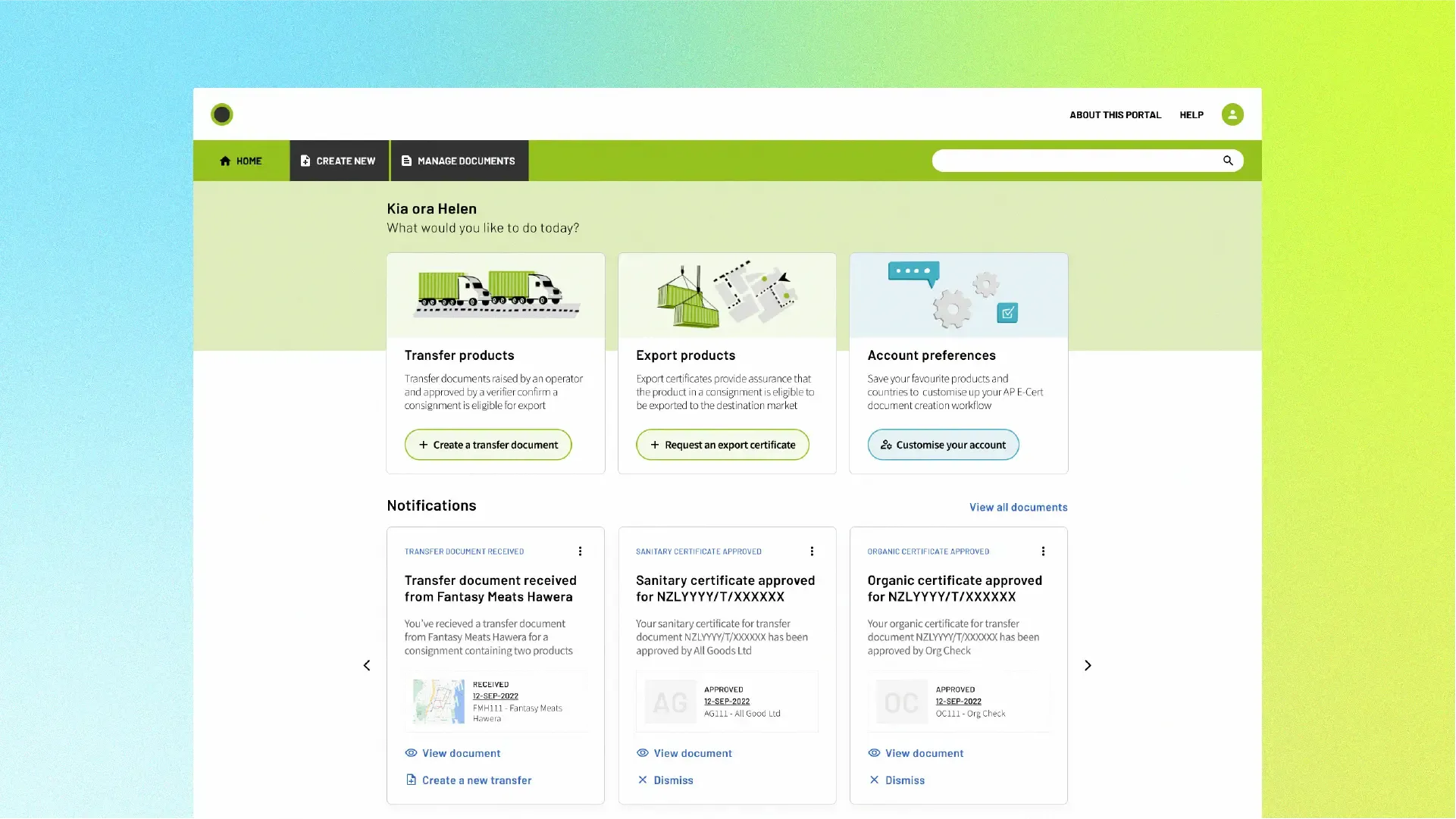The image size is (1456, 819).
Task: Click the map thumbnail for Fantasy Meats Hawera
Action: [x=438, y=702]
